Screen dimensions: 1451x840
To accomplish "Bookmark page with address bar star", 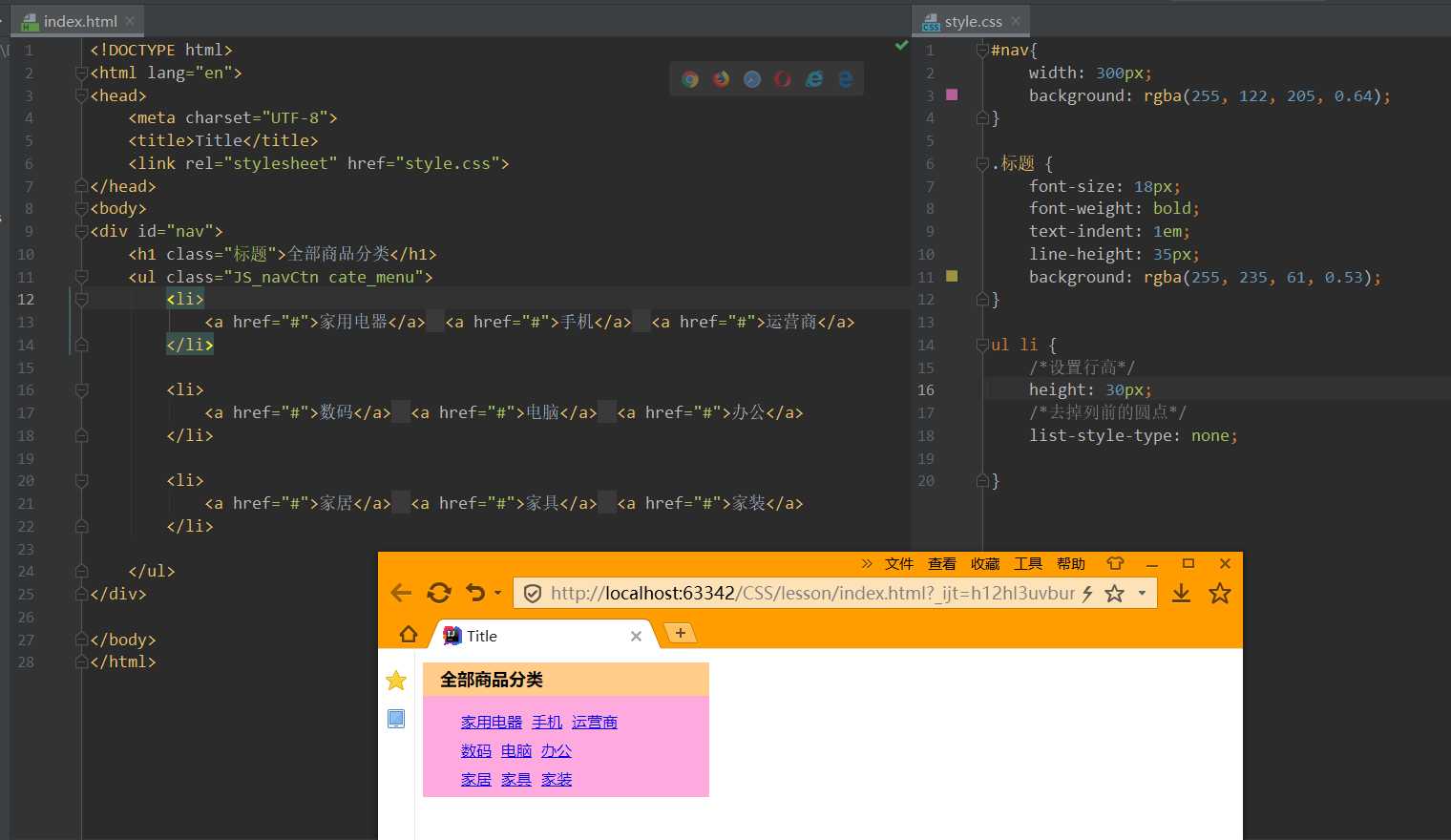I will 1114,594.
